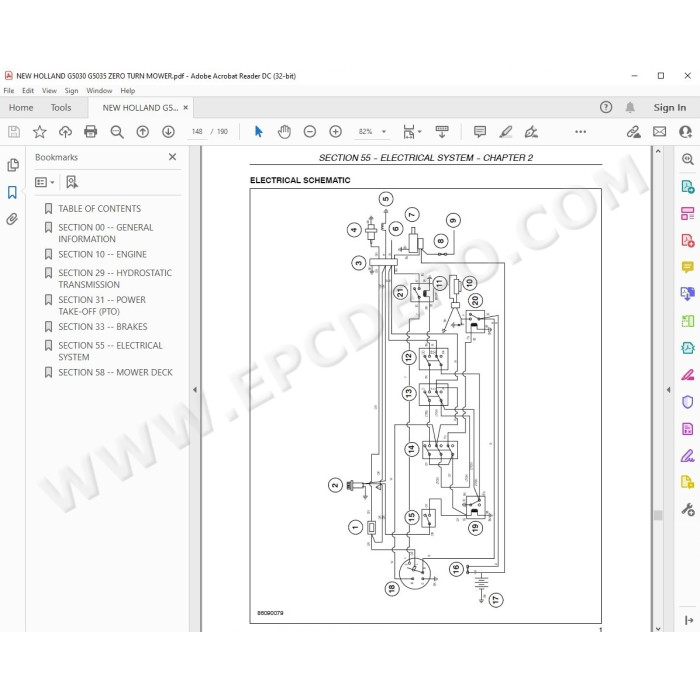The width and height of the screenshot is (700, 700).
Task: Open the attachments paperclip panel
Action: tap(12, 219)
